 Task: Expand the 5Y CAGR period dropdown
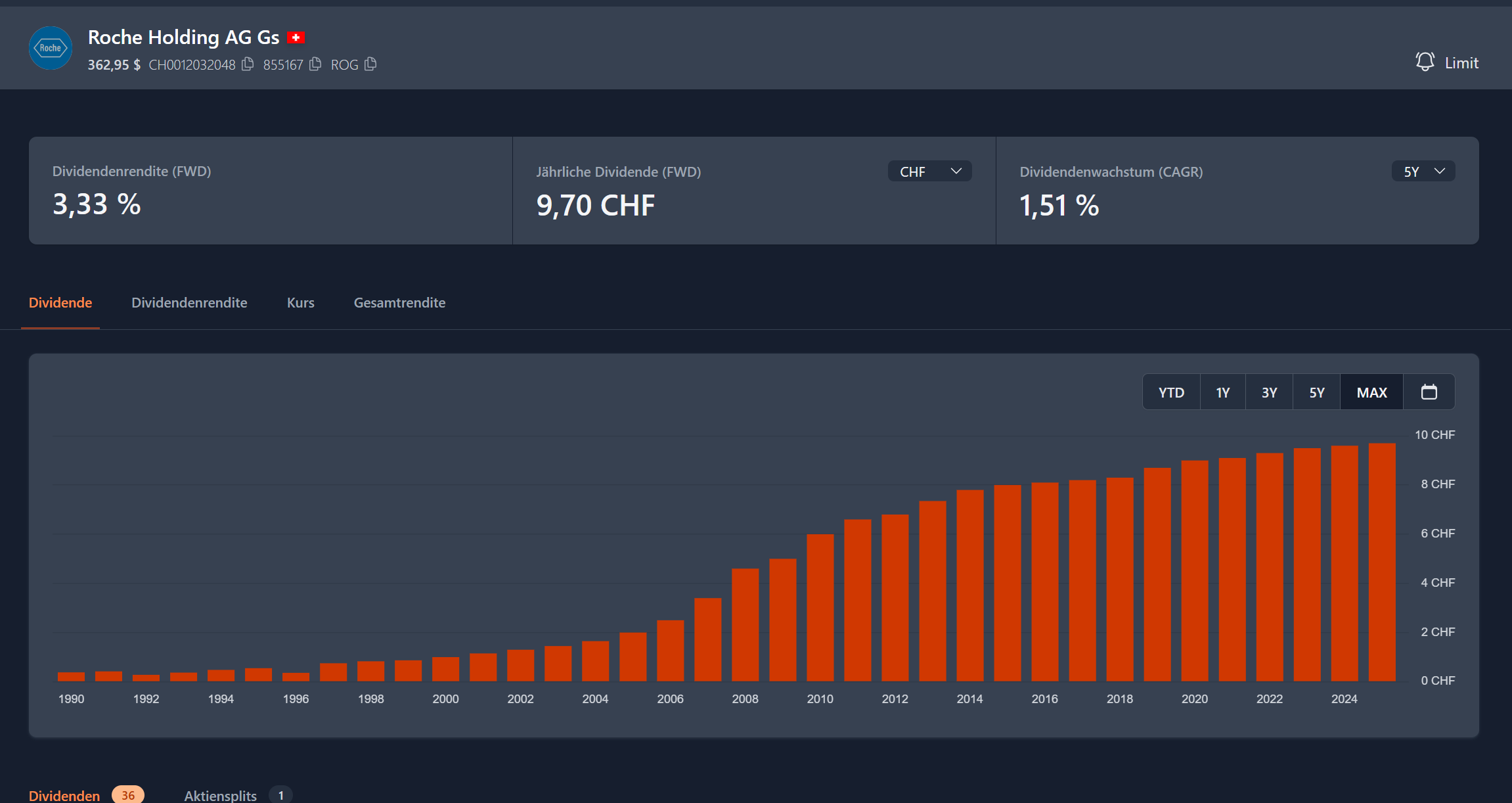[x=1423, y=172]
